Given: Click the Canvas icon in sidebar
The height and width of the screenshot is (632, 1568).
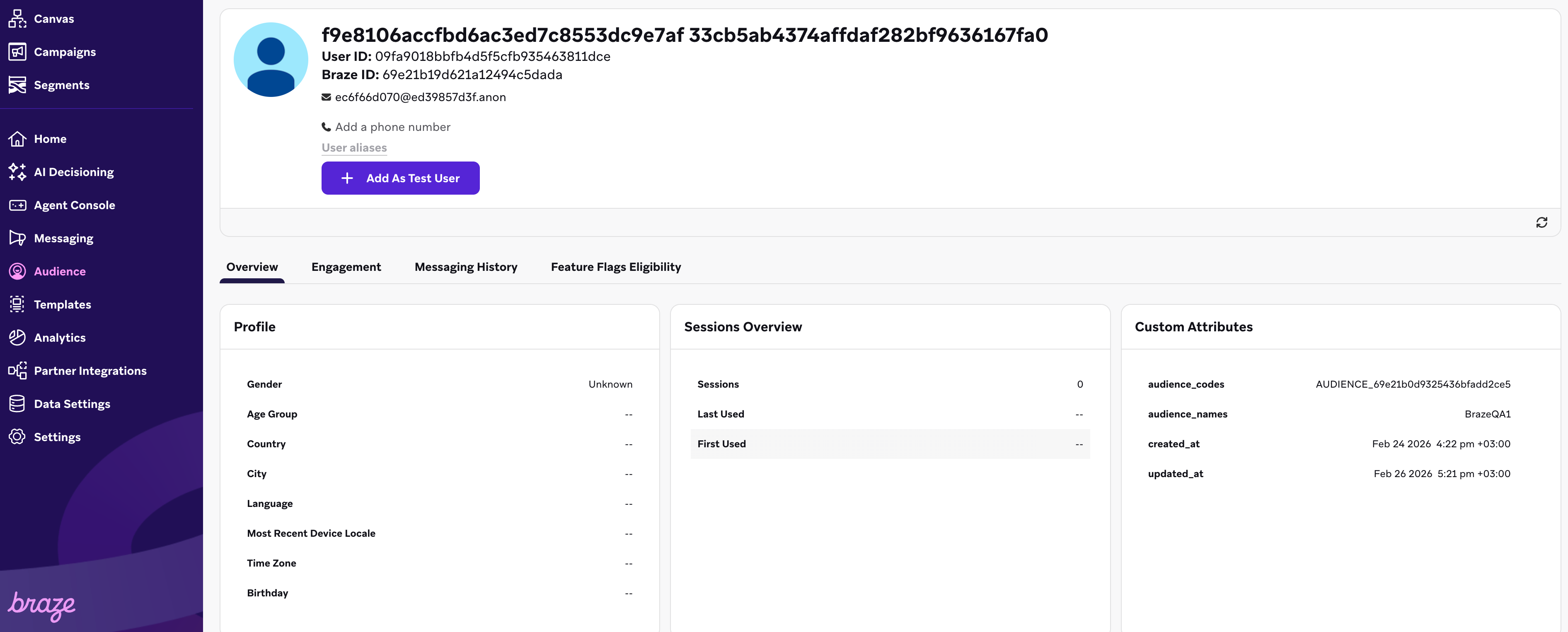Looking at the screenshot, I should 17,19.
